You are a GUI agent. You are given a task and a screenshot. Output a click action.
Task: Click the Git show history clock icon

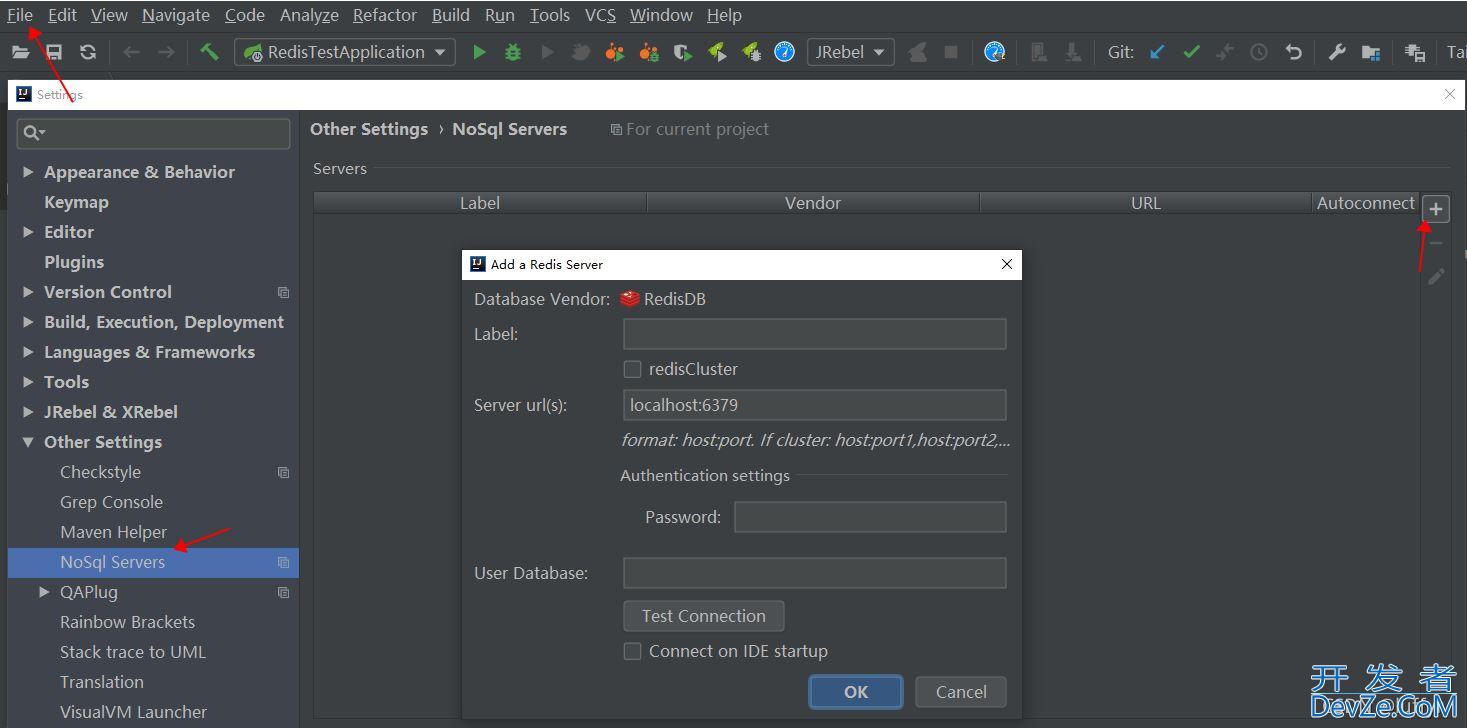(1259, 52)
